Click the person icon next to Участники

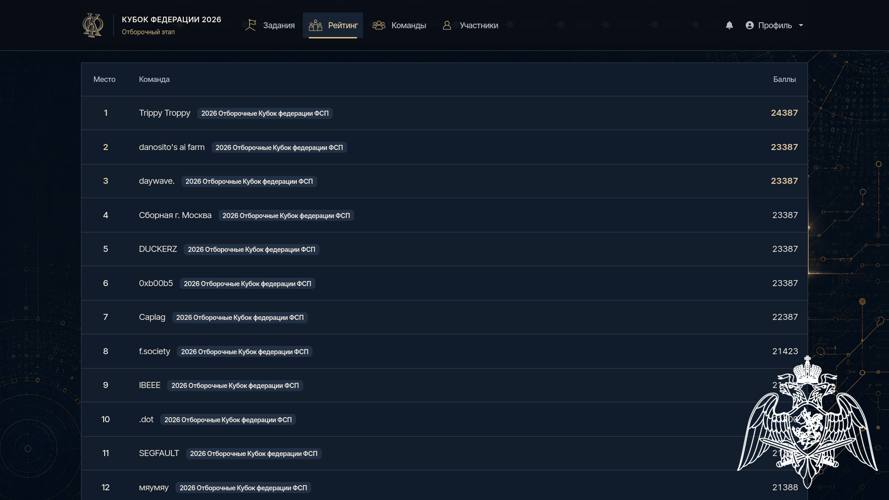447,25
